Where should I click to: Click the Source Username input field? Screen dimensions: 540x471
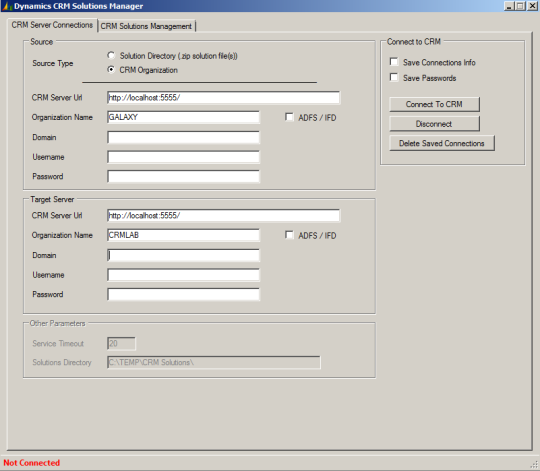click(183, 157)
